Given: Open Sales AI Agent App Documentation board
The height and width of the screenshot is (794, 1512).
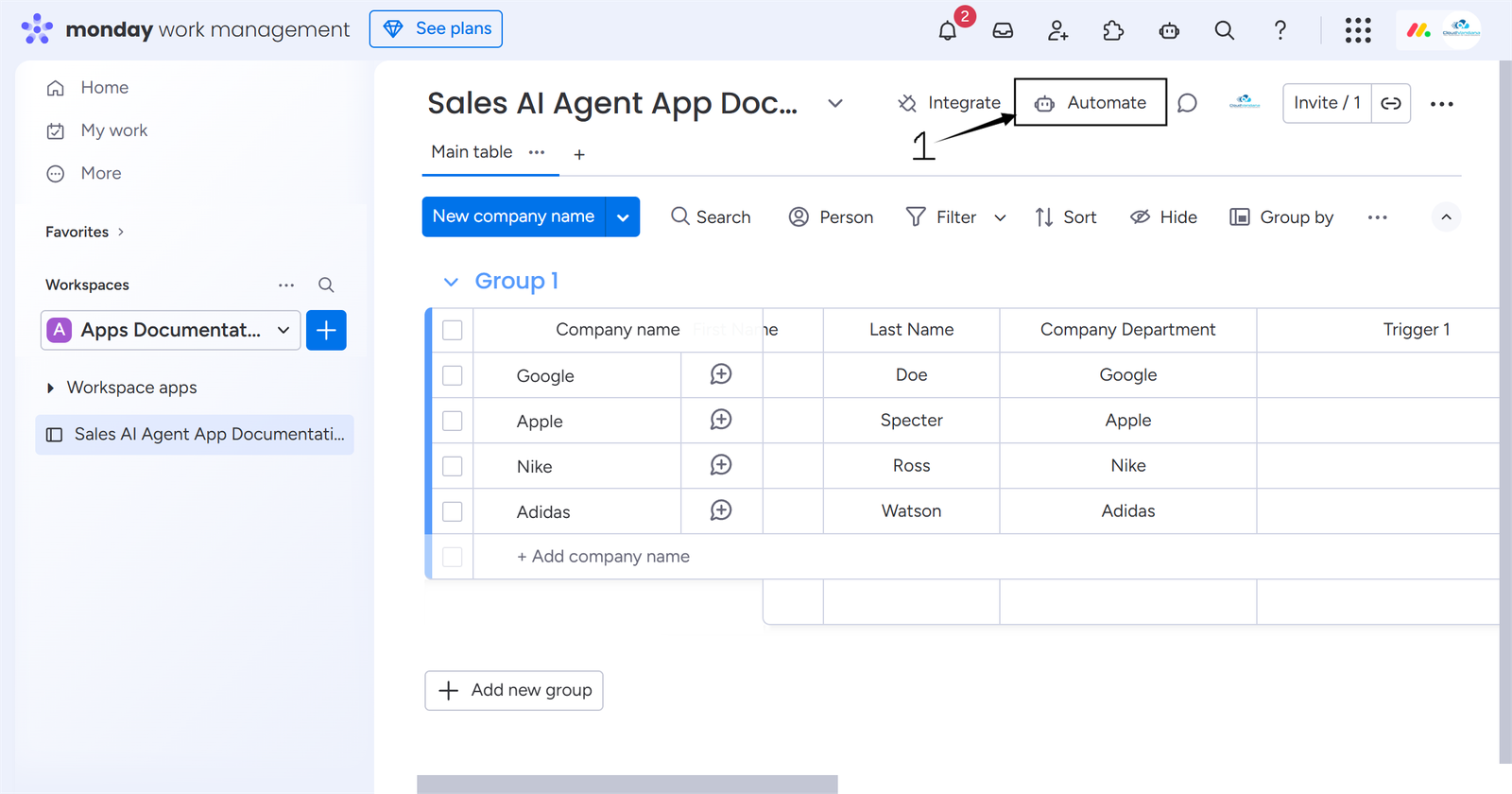Looking at the screenshot, I should [195, 435].
